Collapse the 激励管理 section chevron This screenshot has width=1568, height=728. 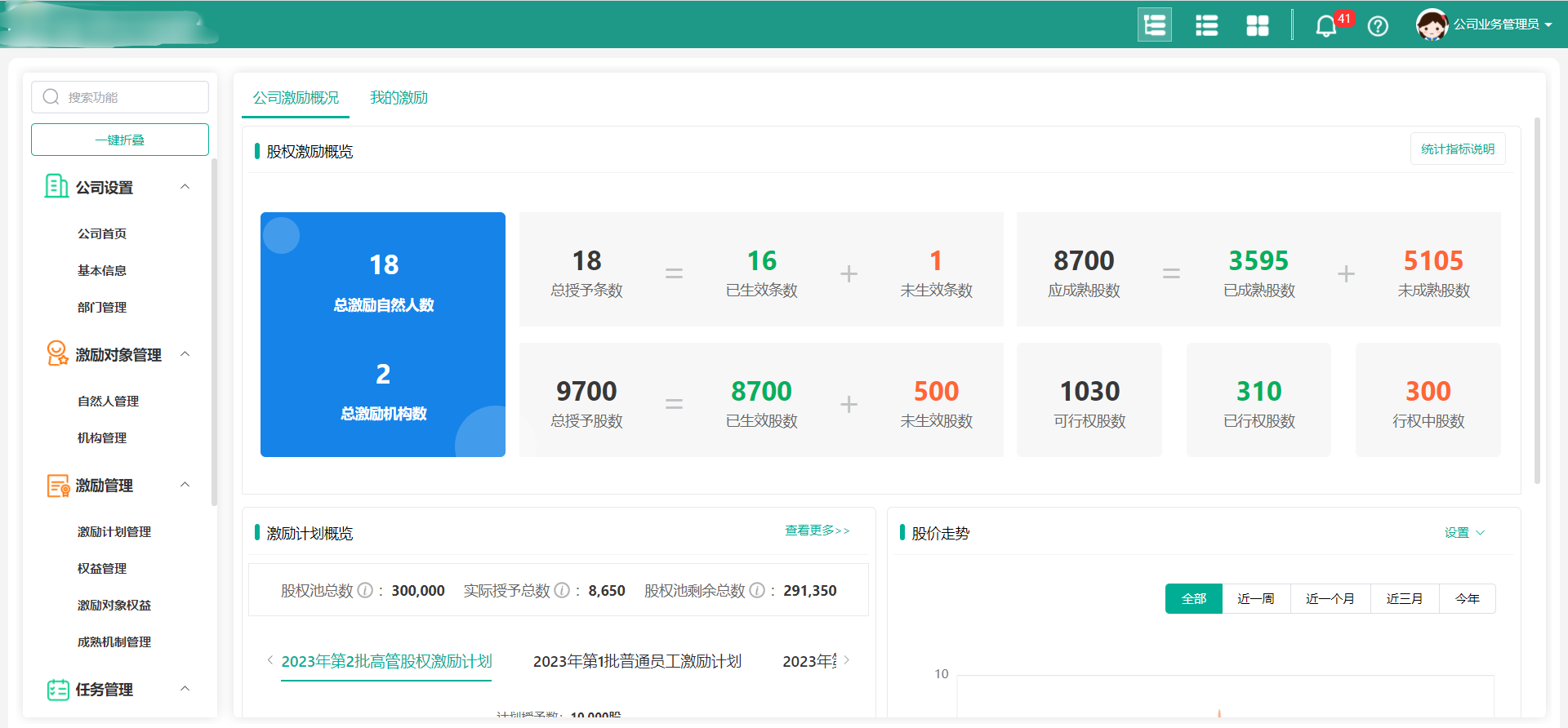click(x=185, y=485)
